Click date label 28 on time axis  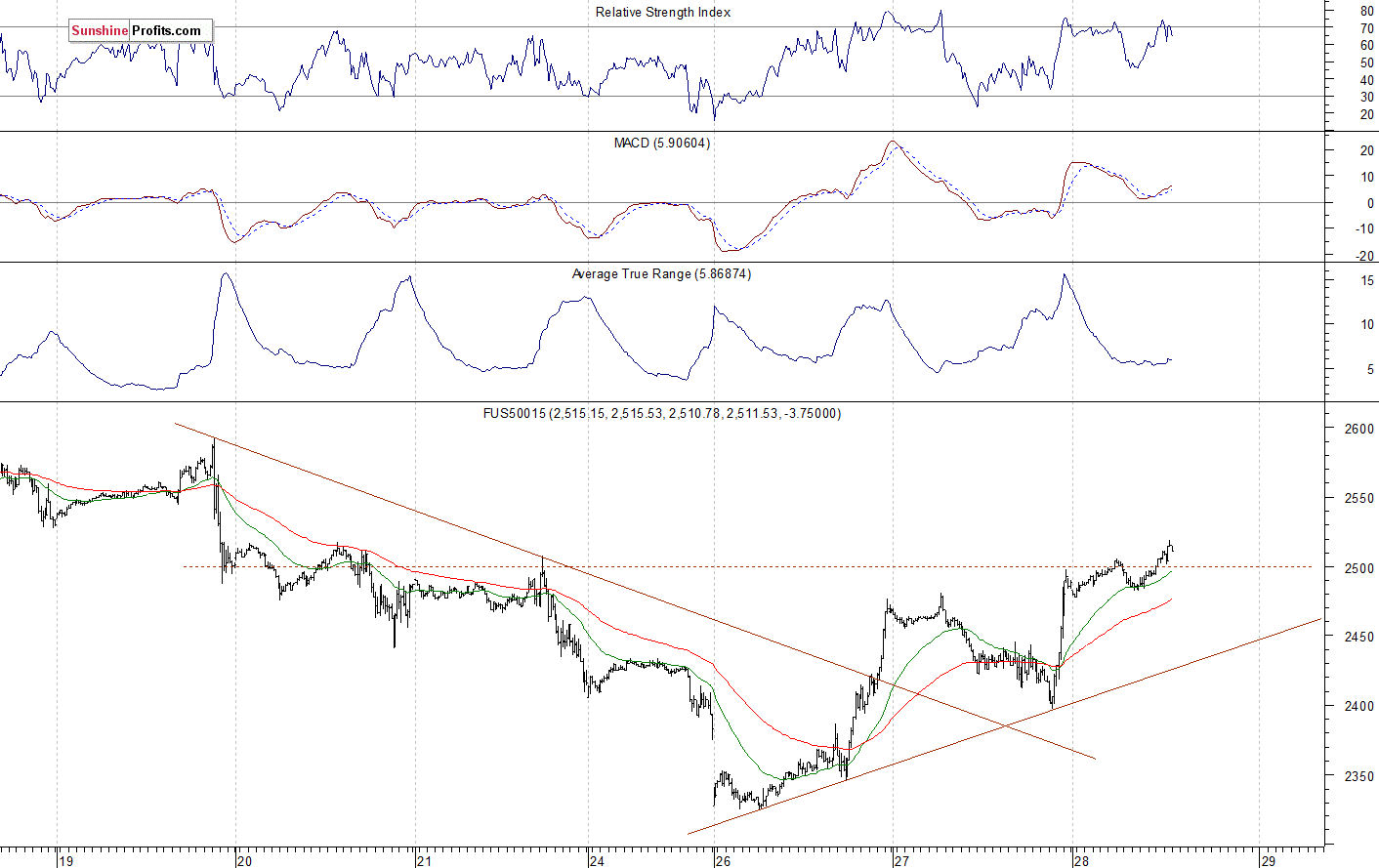coord(1080,861)
